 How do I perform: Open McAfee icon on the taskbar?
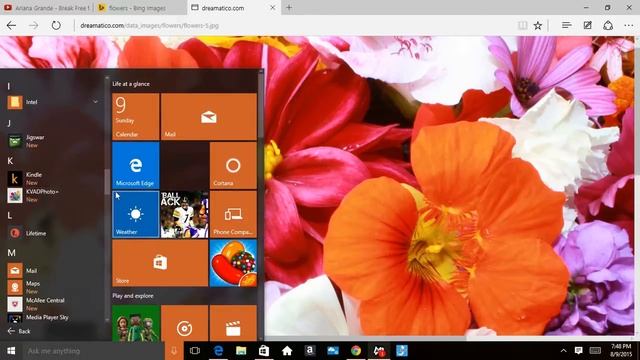point(379,351)
